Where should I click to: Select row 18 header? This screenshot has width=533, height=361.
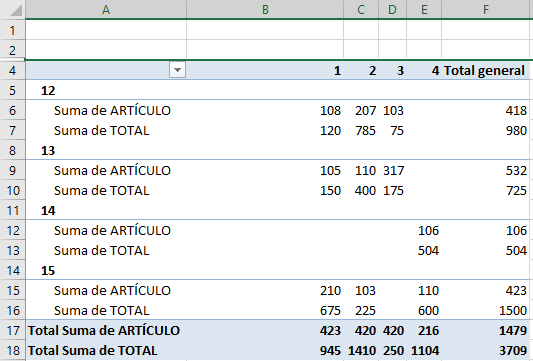point(13,350)
